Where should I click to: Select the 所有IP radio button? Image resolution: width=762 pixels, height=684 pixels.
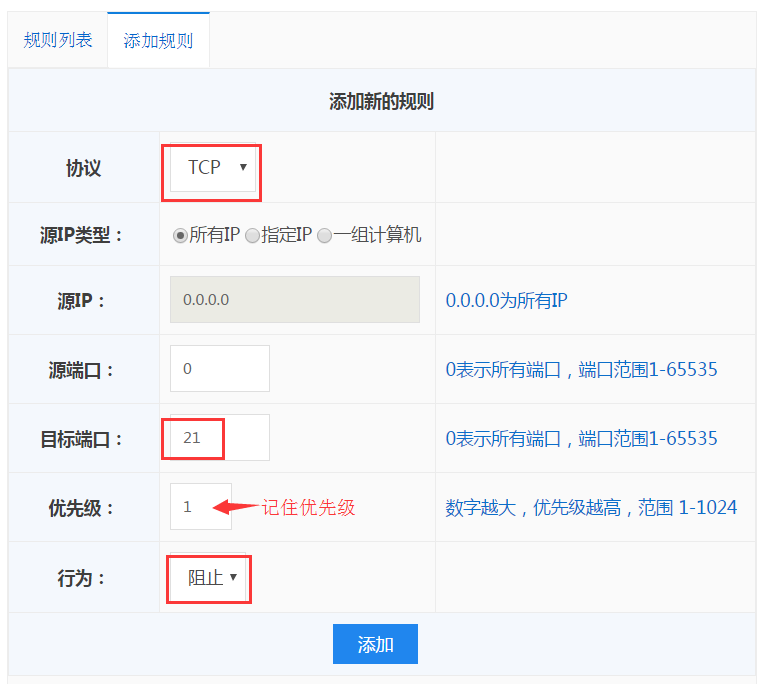(x=180, y=236)
